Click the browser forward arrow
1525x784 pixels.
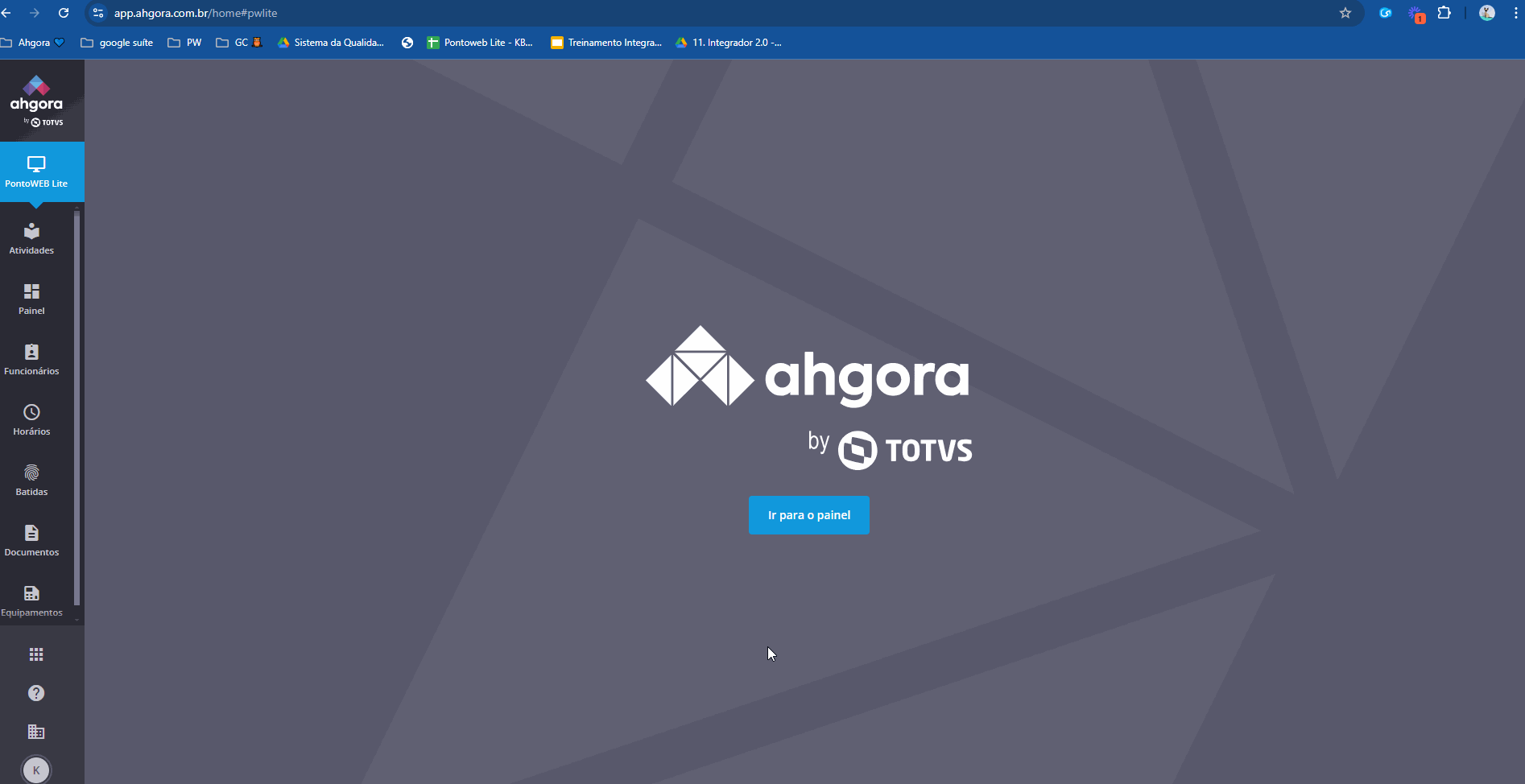[x=35, y=13]
